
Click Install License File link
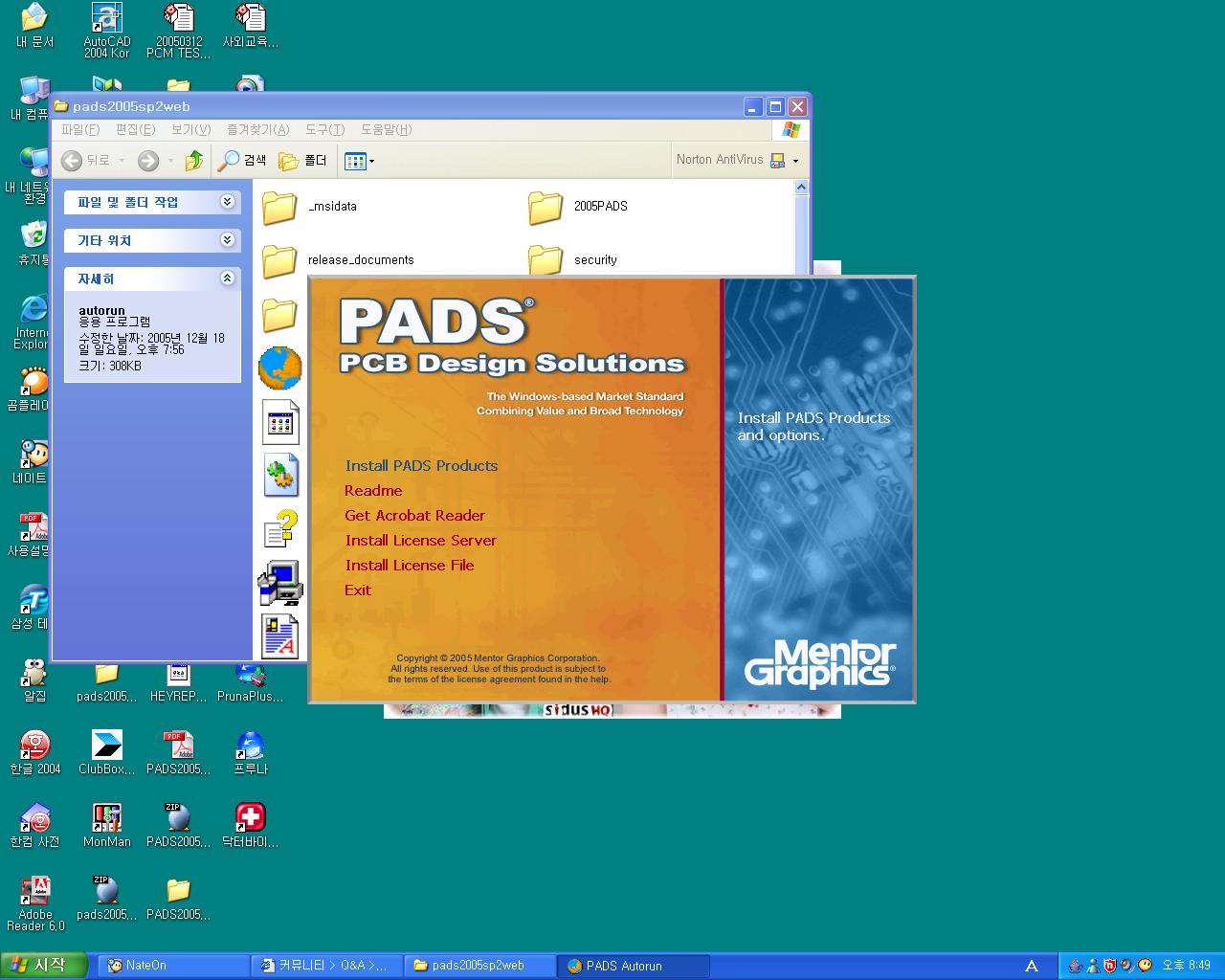click(410, 566)
